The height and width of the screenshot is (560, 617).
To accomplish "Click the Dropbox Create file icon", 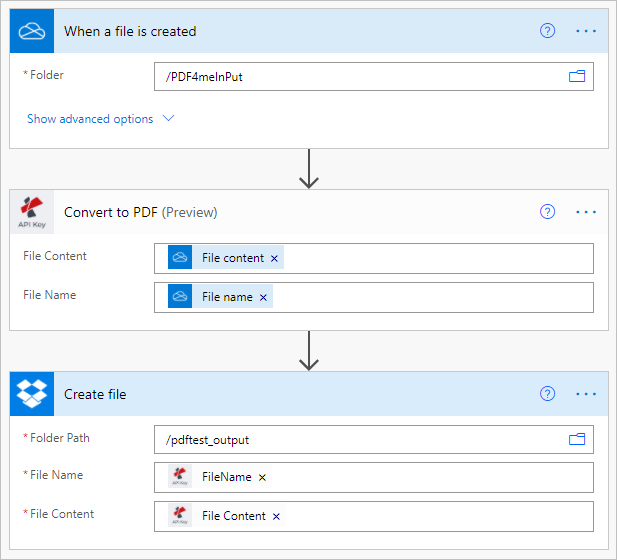I will [x=32, y=394].
